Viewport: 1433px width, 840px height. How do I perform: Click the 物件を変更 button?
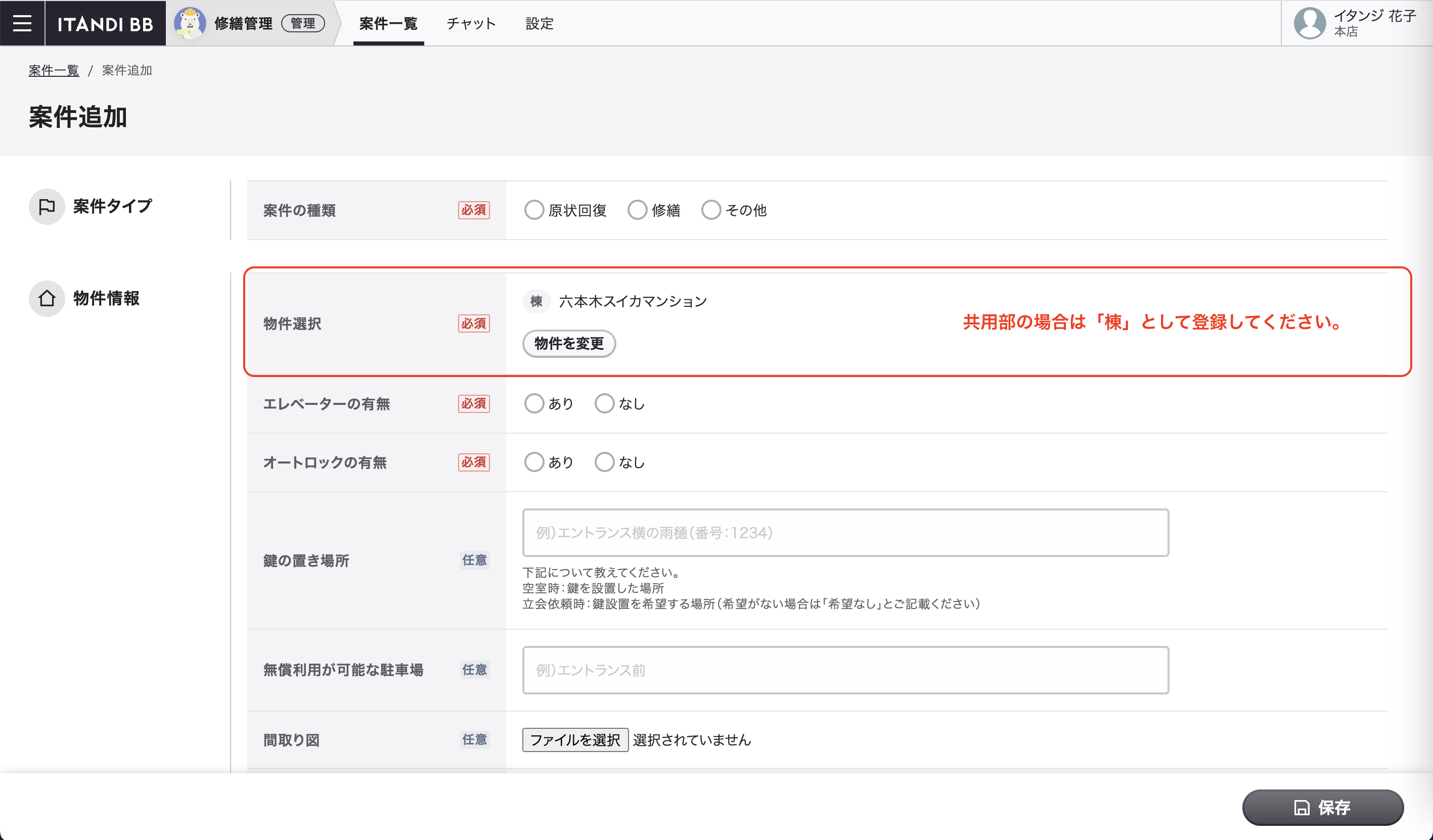(569, 343)
